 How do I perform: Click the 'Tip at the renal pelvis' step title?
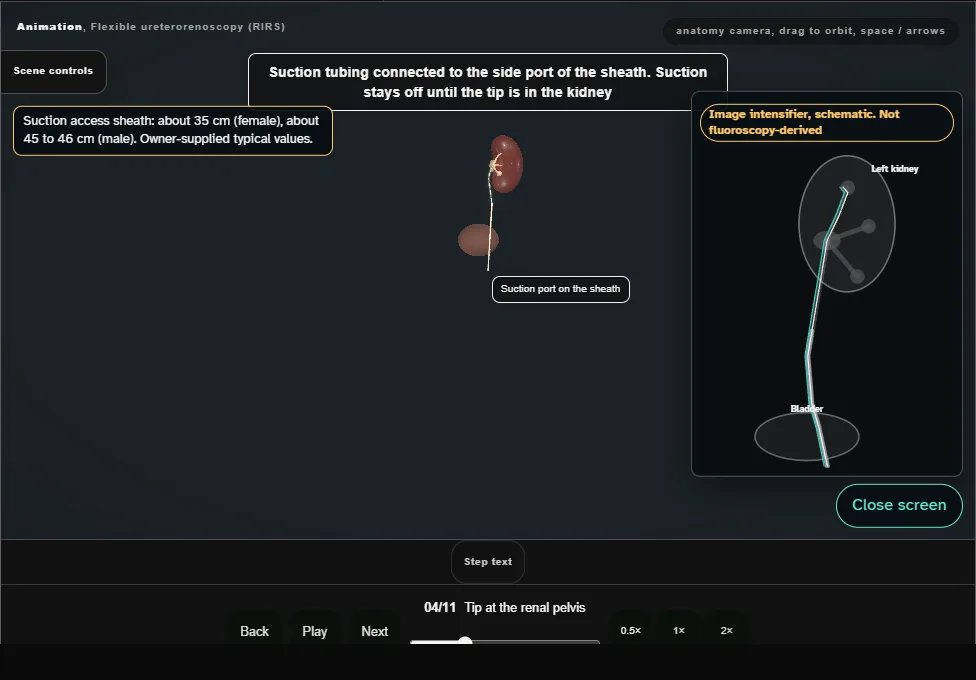525,608
